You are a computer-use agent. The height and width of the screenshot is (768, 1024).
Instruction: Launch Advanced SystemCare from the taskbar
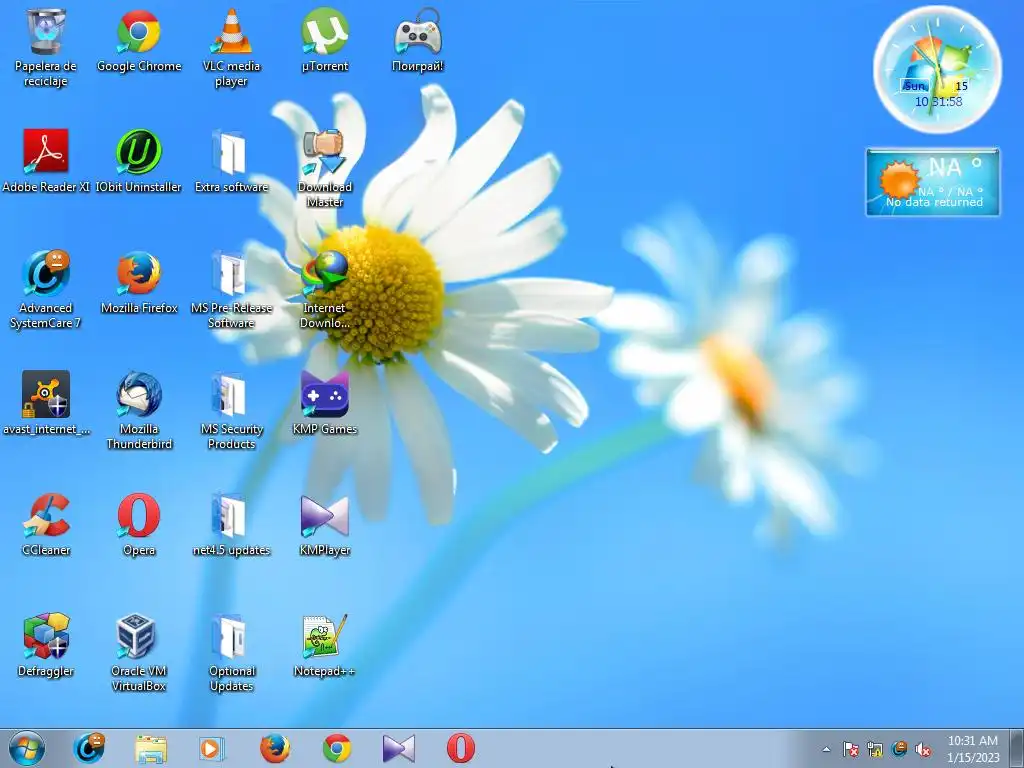[89, 748]
